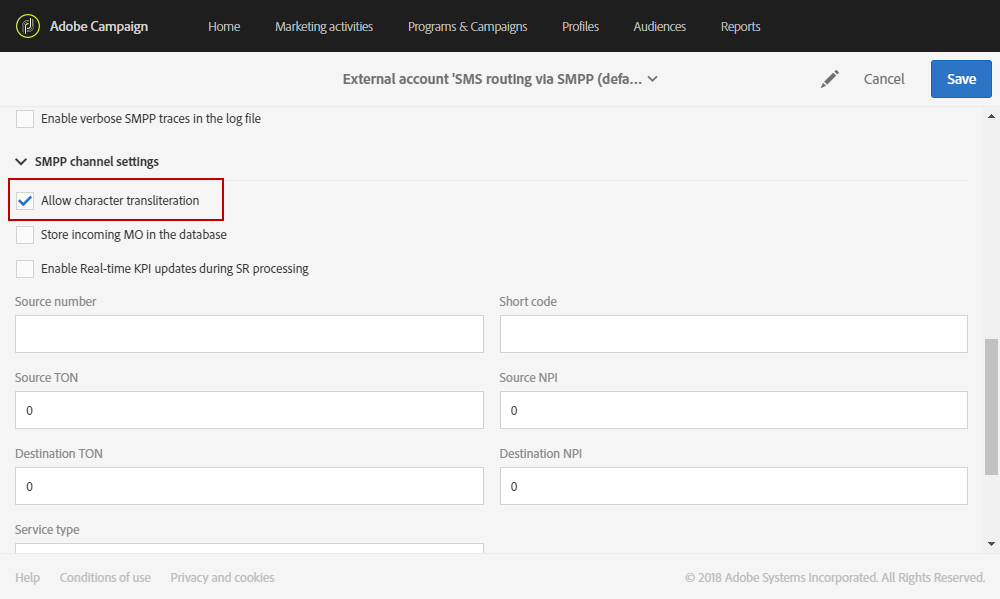The image size is (1000, 599).
Task: Enable Store incoming MO in the database
Action: pos(25,235)
